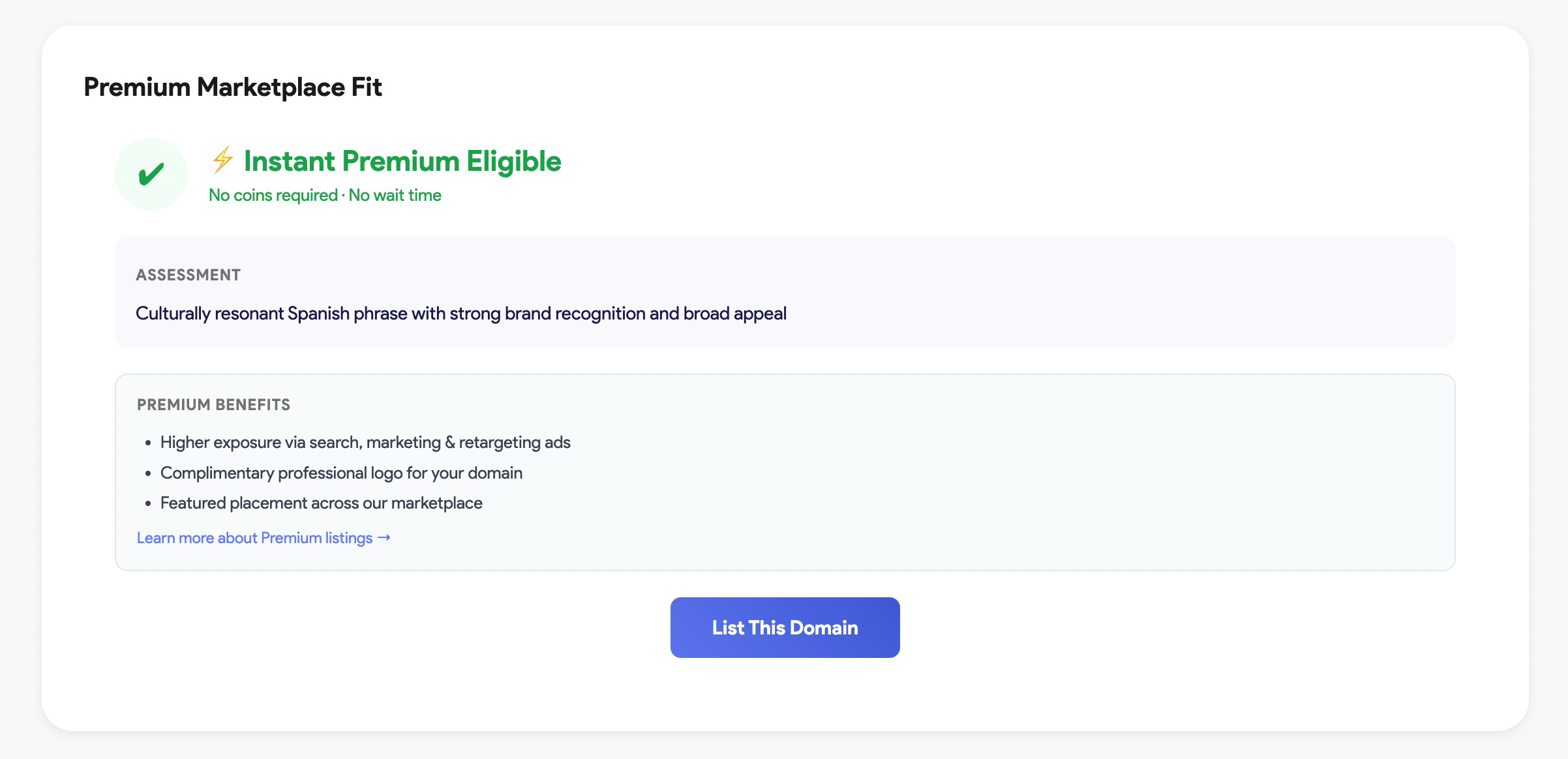
Task: Click the bullet before Higher exposure
Action: click(148, 443)
